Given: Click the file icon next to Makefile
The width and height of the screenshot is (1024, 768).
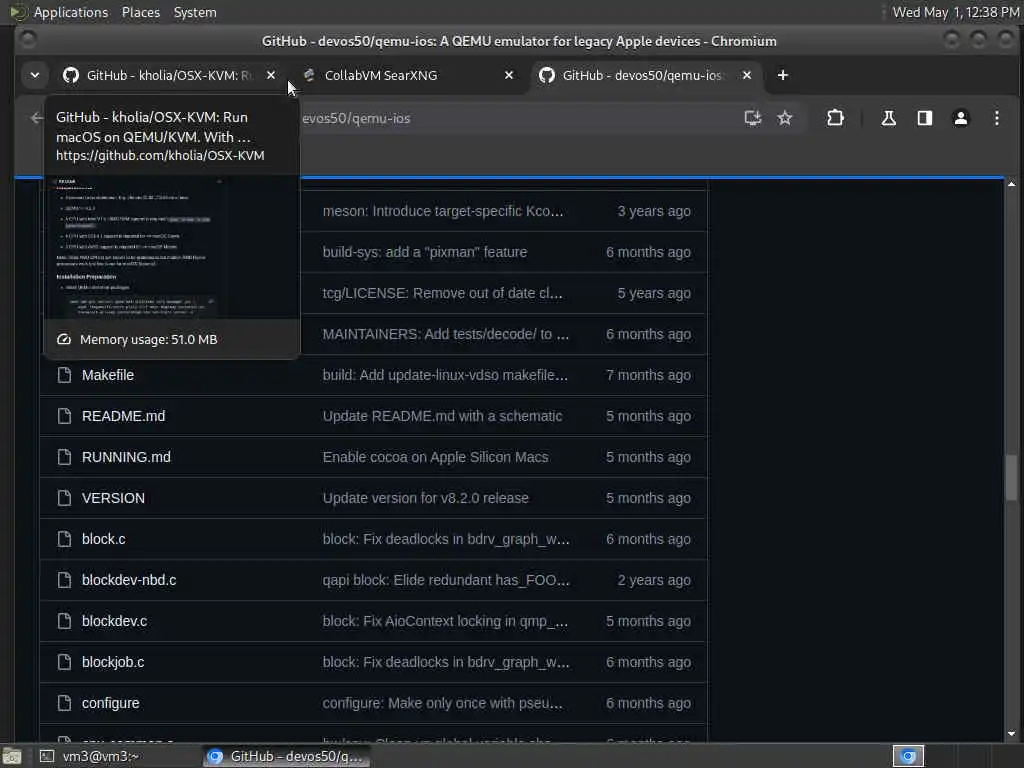Looking at the screenshot, I should pos(64,375).
